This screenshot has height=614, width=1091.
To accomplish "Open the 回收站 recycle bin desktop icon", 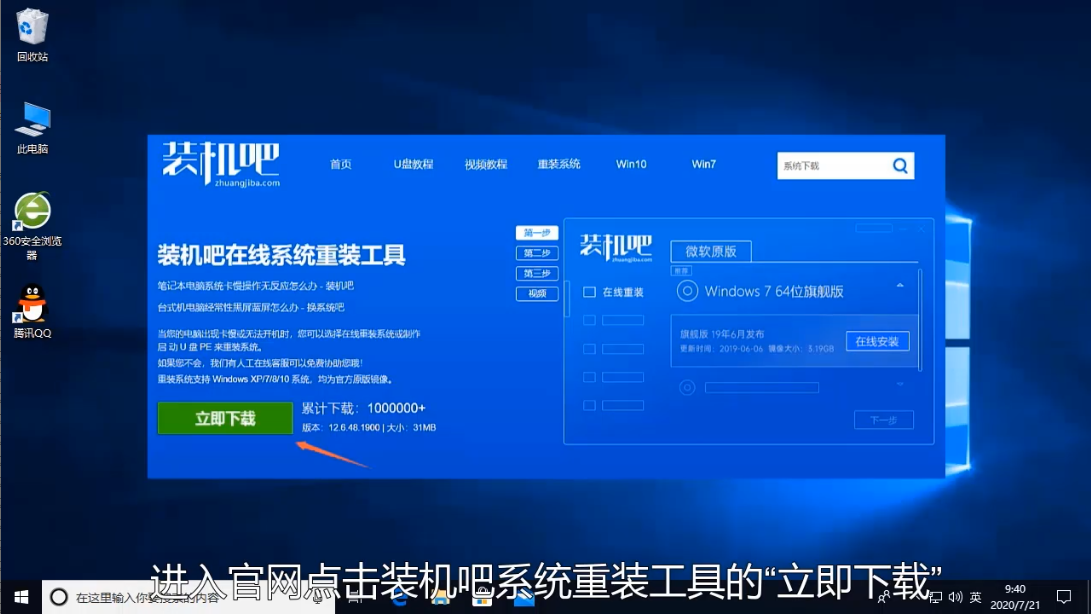I will 32,35.
